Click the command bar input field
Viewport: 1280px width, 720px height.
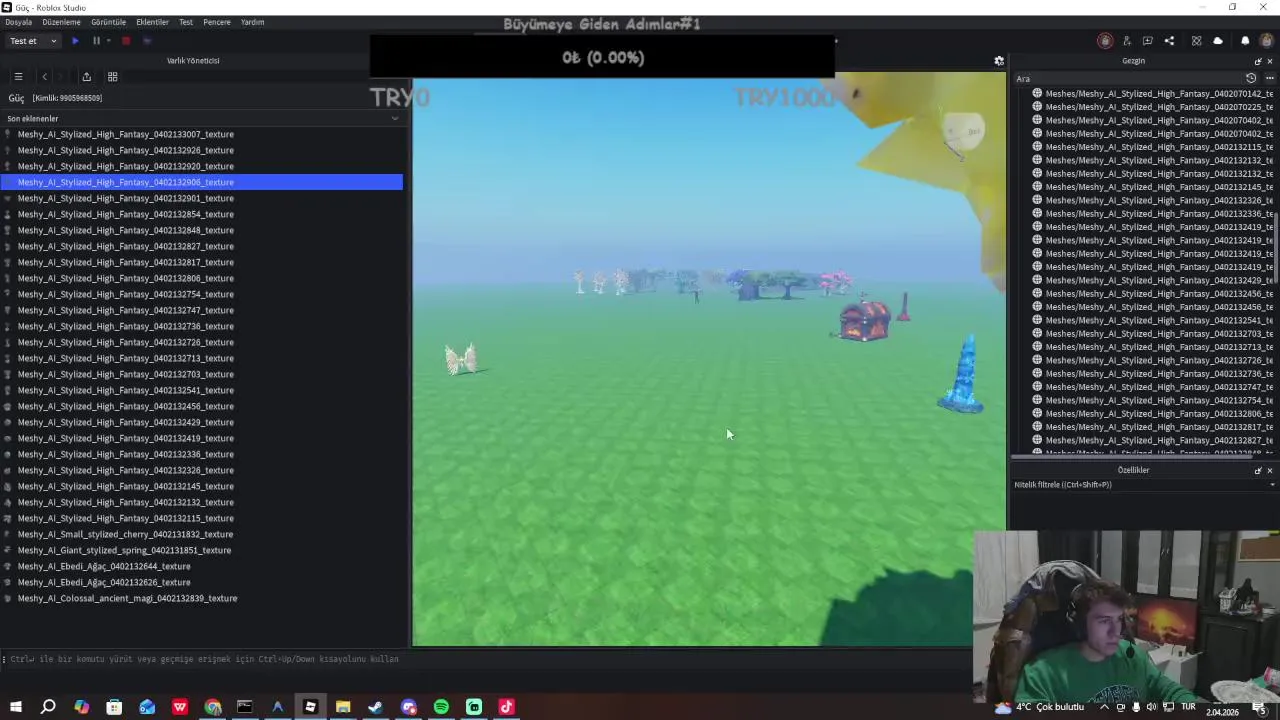(x=488, y=659)
